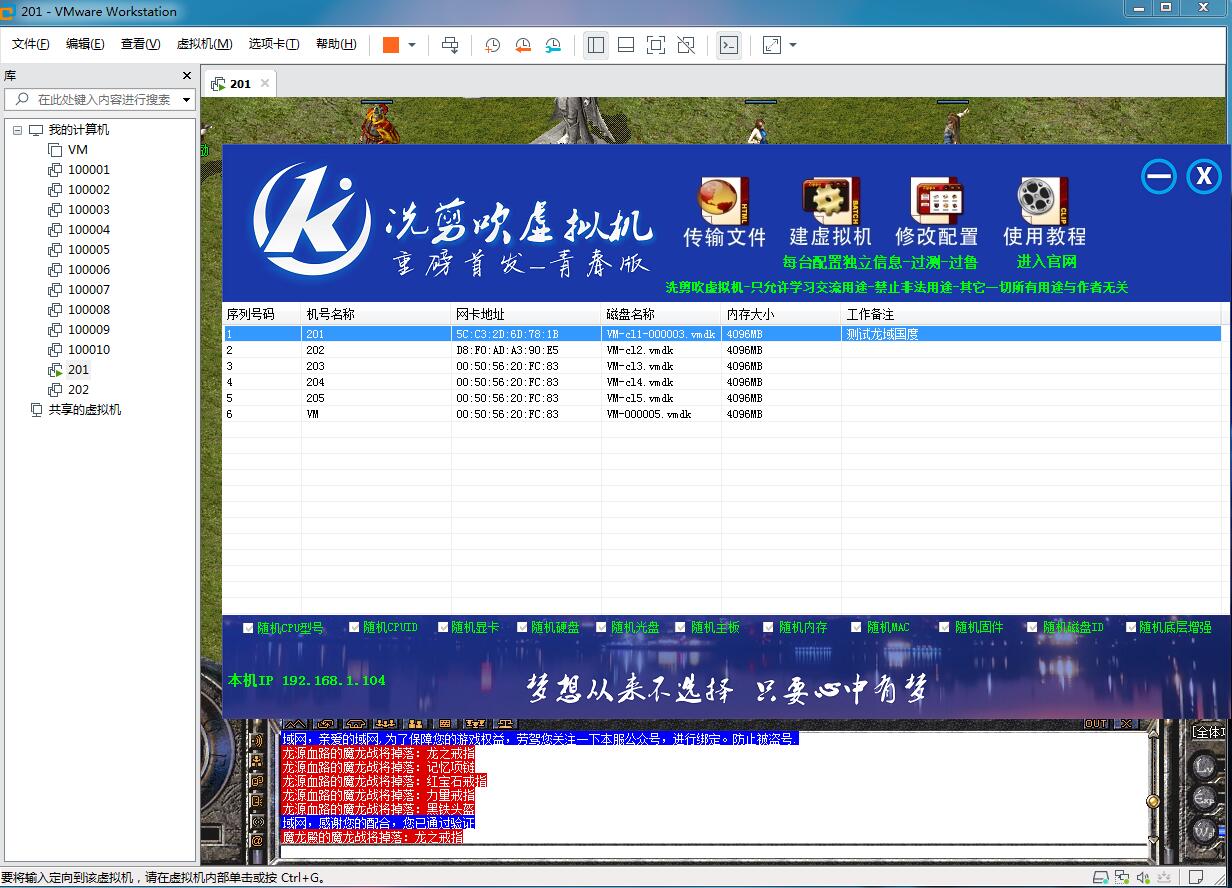Image resolution: width=1232 pixels, height=888 pixels.
Task: Click the network adapter status bar icon
Action: click(1122, 878)
